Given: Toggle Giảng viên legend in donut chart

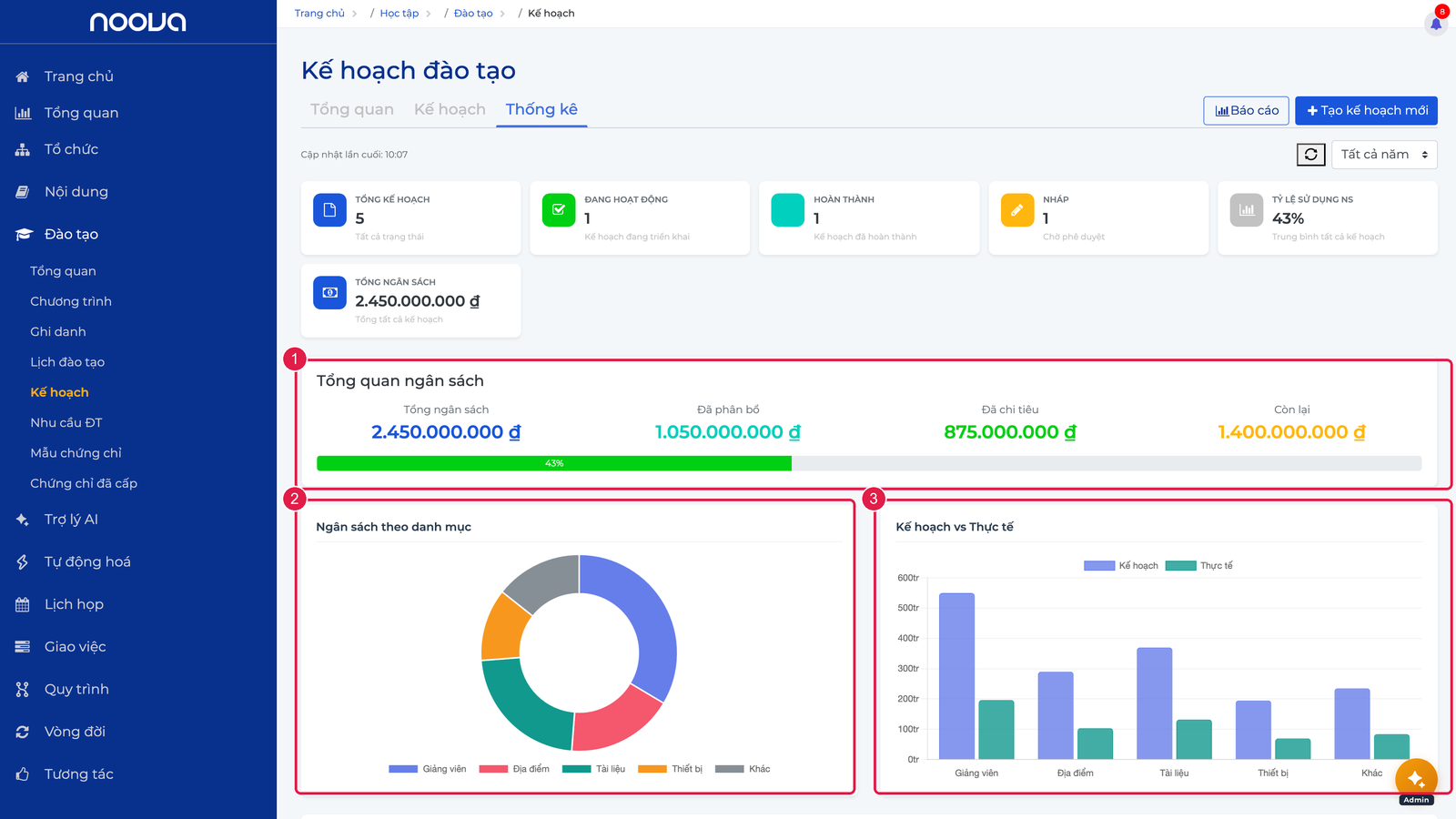Looking at the screenshot, I should pyautogui.click(x=428, y=769).
